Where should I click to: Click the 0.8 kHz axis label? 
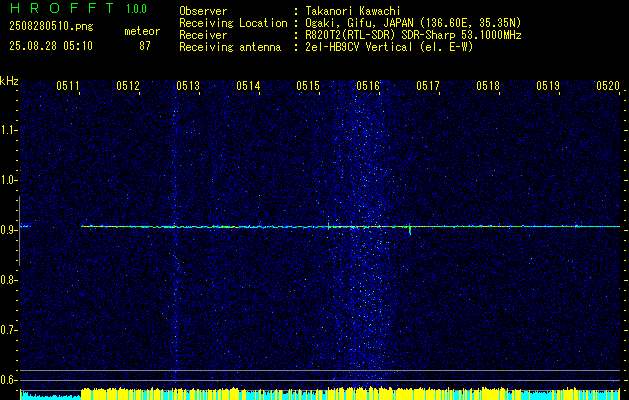coord(8,280)
